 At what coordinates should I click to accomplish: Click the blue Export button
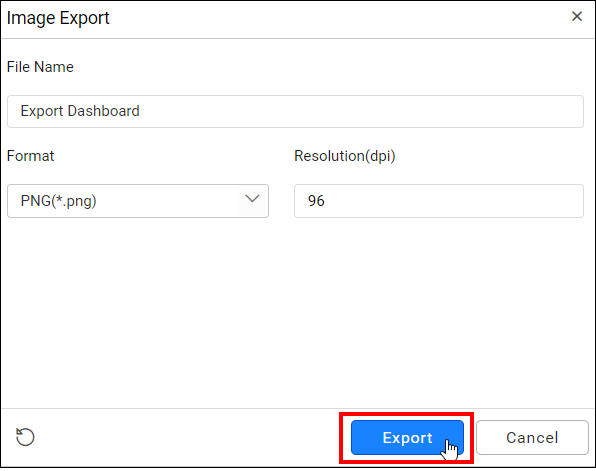pyautogui.click(x=407, y=438)
